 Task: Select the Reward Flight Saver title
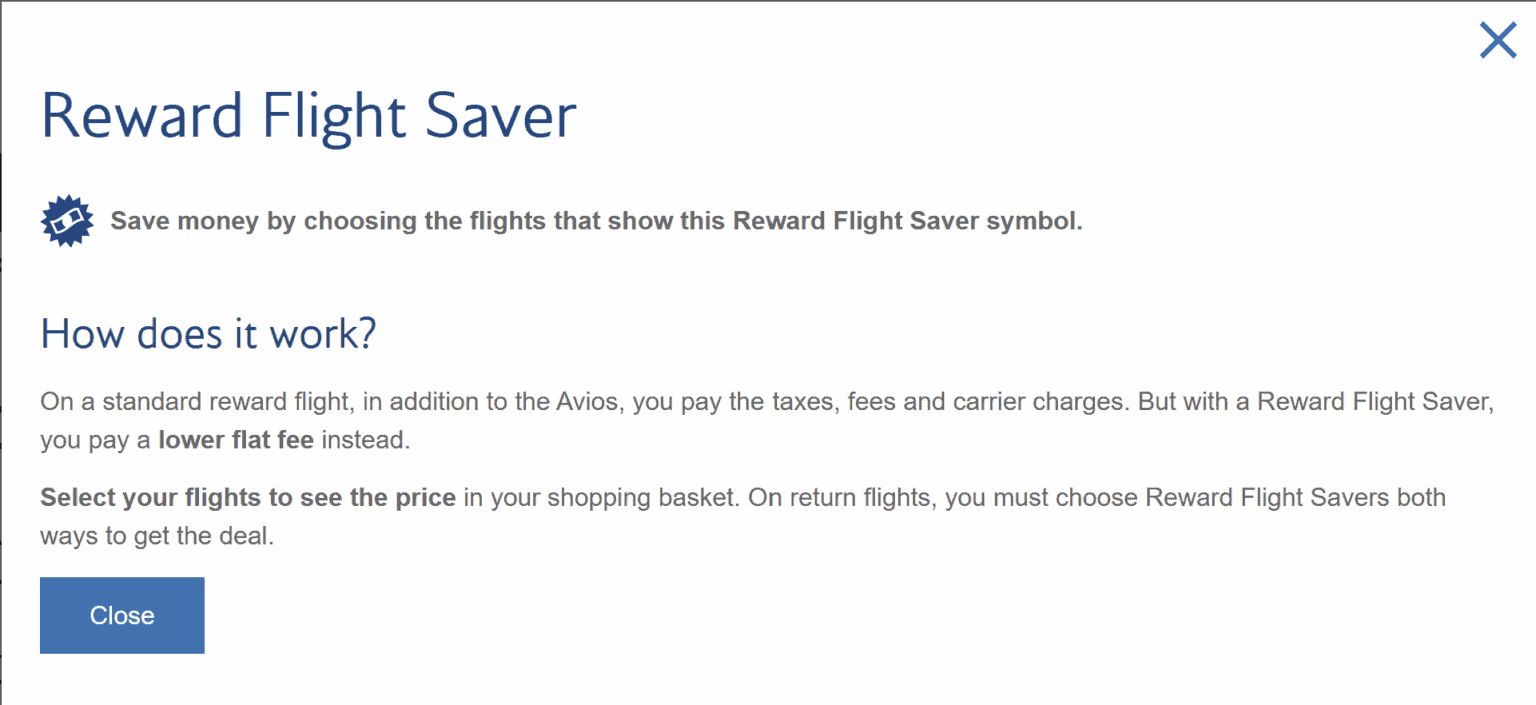pyautogui.click(x=308, y=114)
